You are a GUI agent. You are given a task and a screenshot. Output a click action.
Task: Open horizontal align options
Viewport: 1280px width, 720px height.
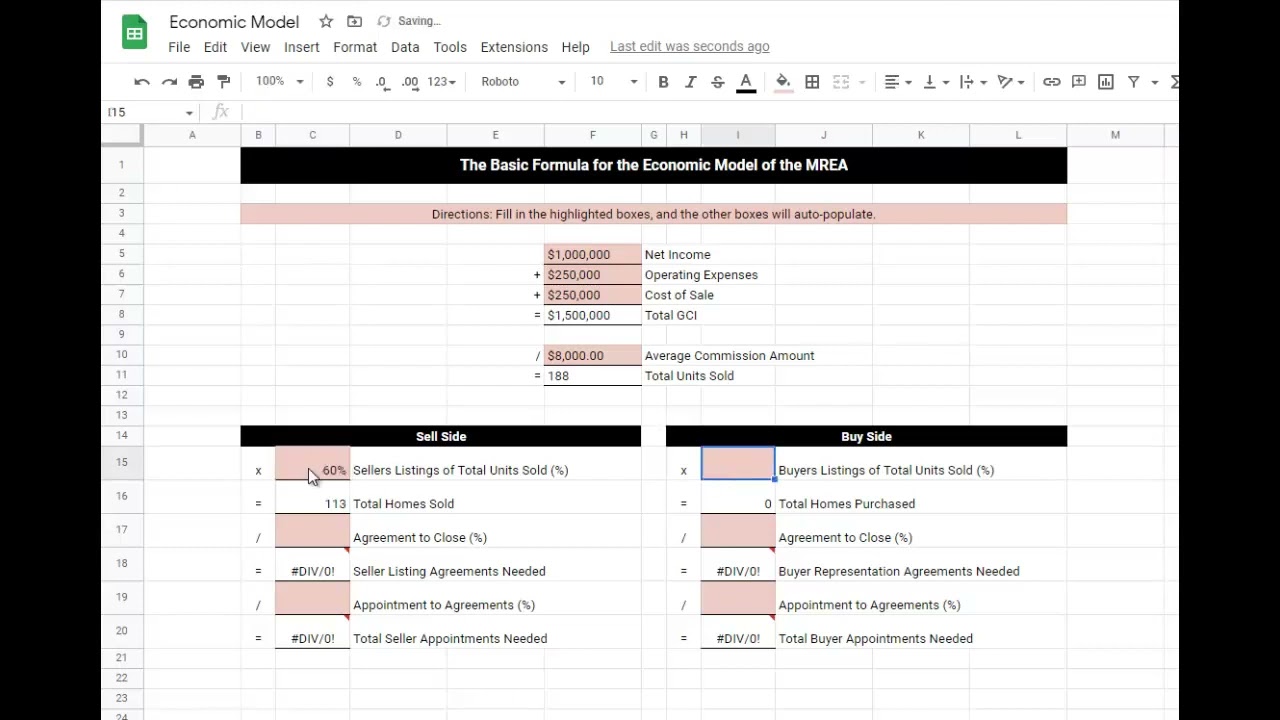[898, 82]
